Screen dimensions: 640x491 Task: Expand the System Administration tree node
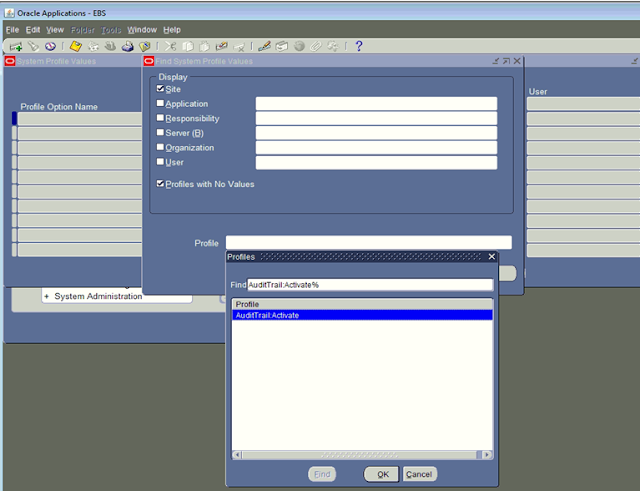click(x=46, y=297)
